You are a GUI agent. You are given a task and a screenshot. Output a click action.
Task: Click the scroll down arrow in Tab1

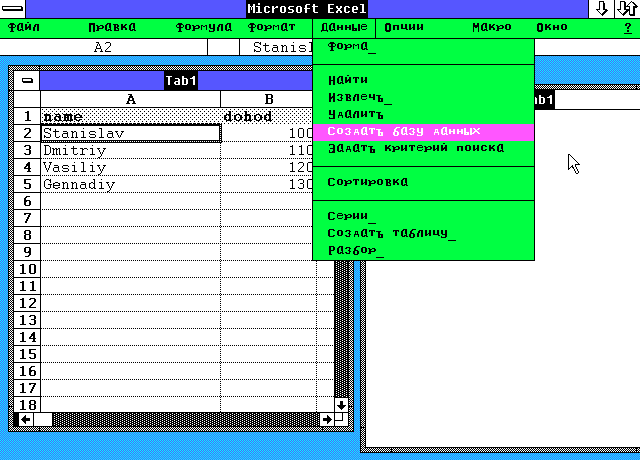pyautogui.click(x=341, y=405)
